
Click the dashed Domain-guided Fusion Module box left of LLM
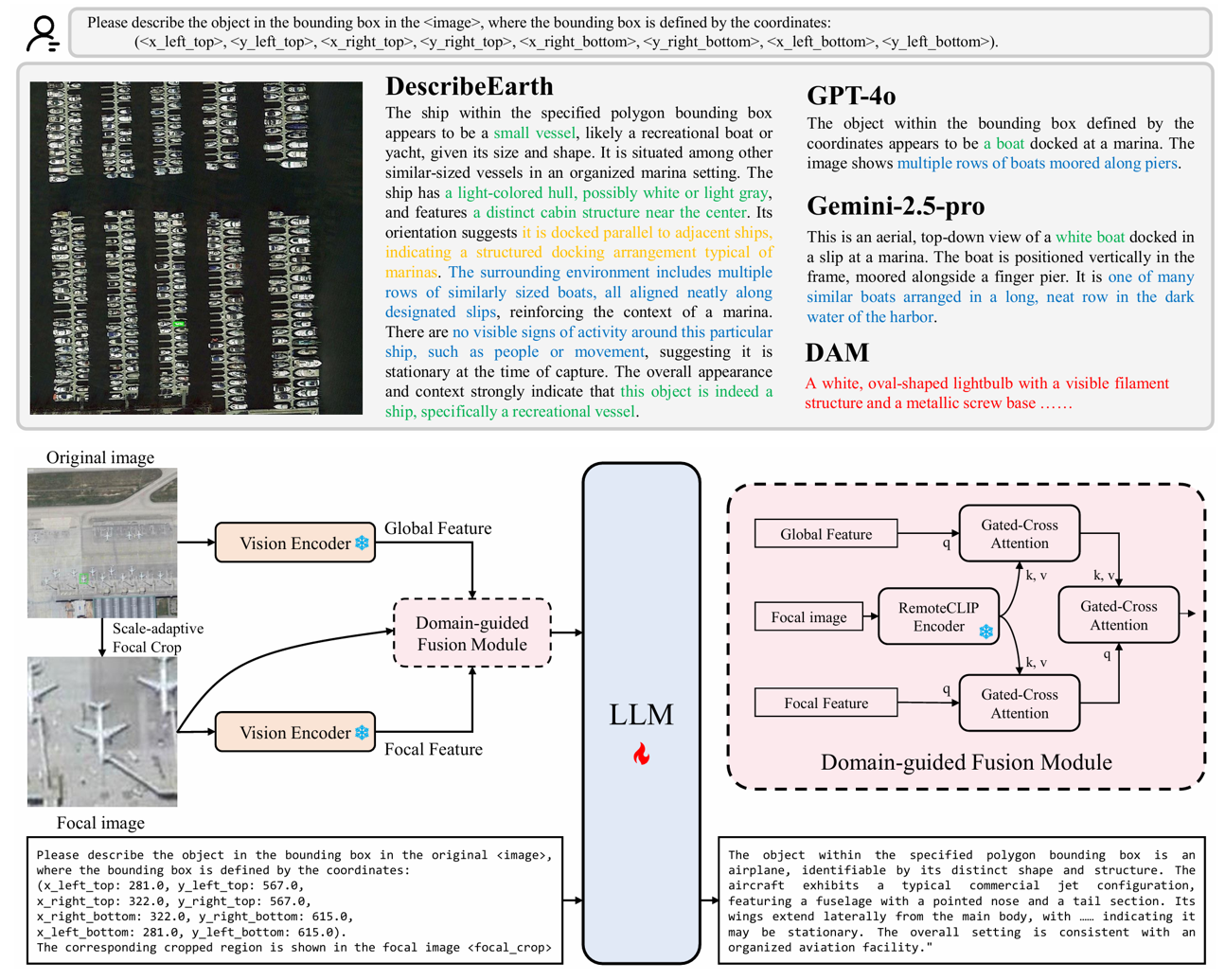click(x=471, y=633)
